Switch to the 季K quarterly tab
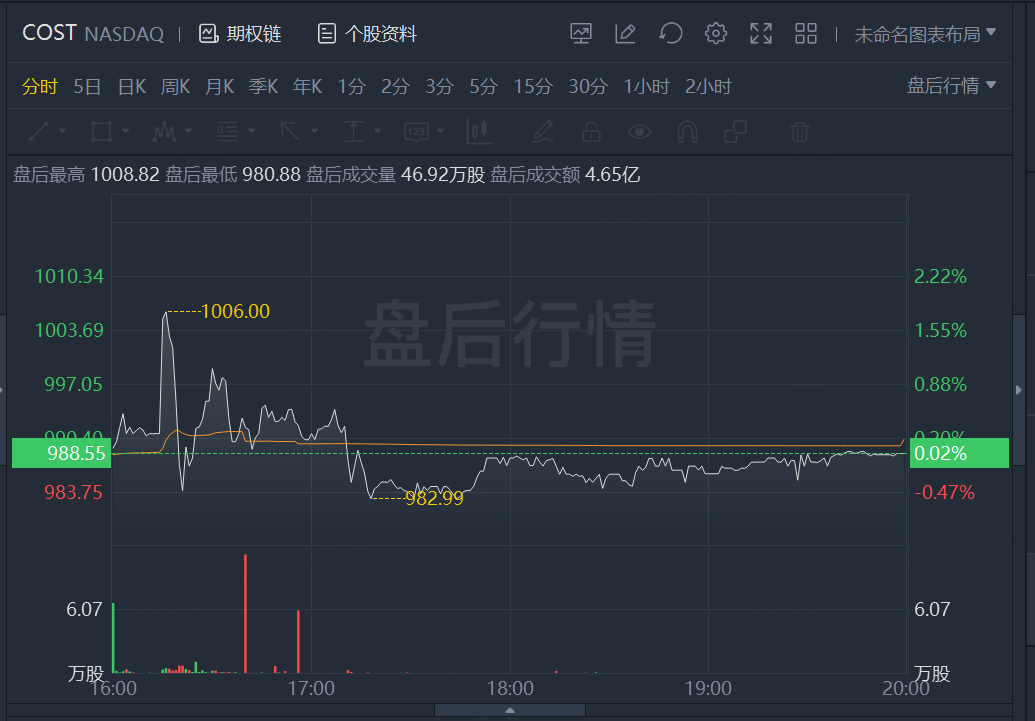This screenshot has width=1035, height=721. 263,86
